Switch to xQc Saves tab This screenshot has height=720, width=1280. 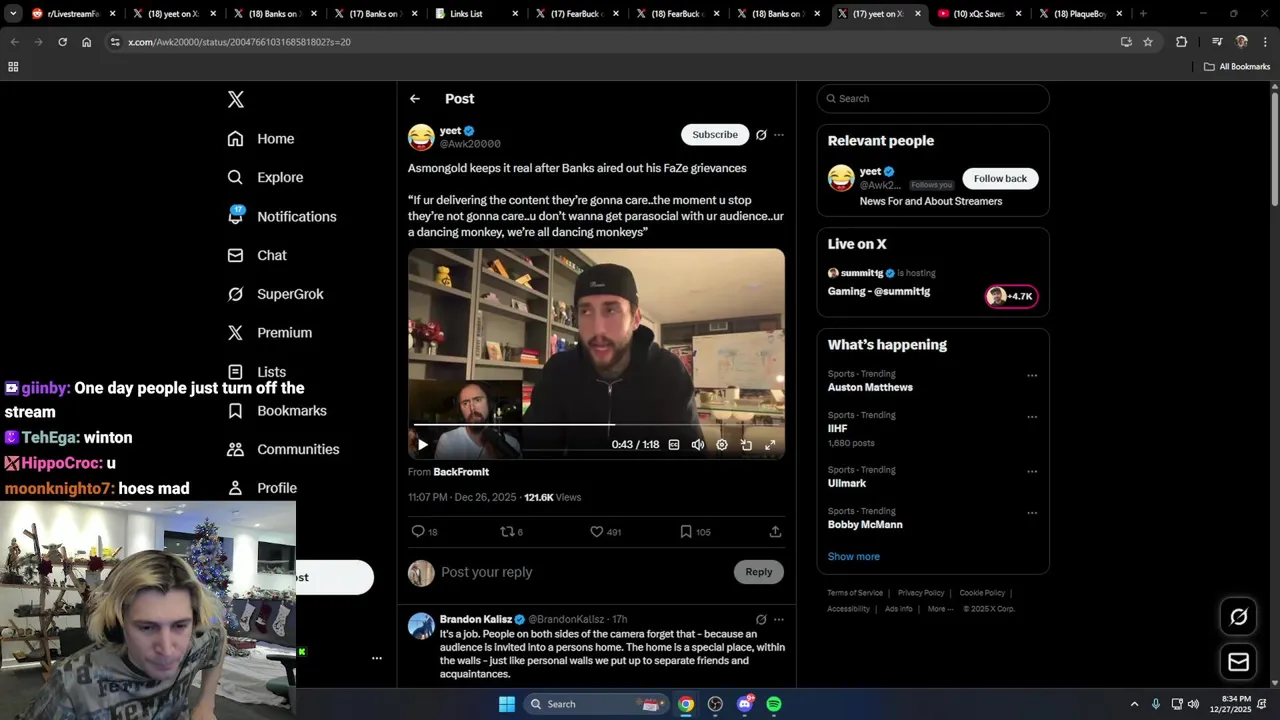point(980,14)
